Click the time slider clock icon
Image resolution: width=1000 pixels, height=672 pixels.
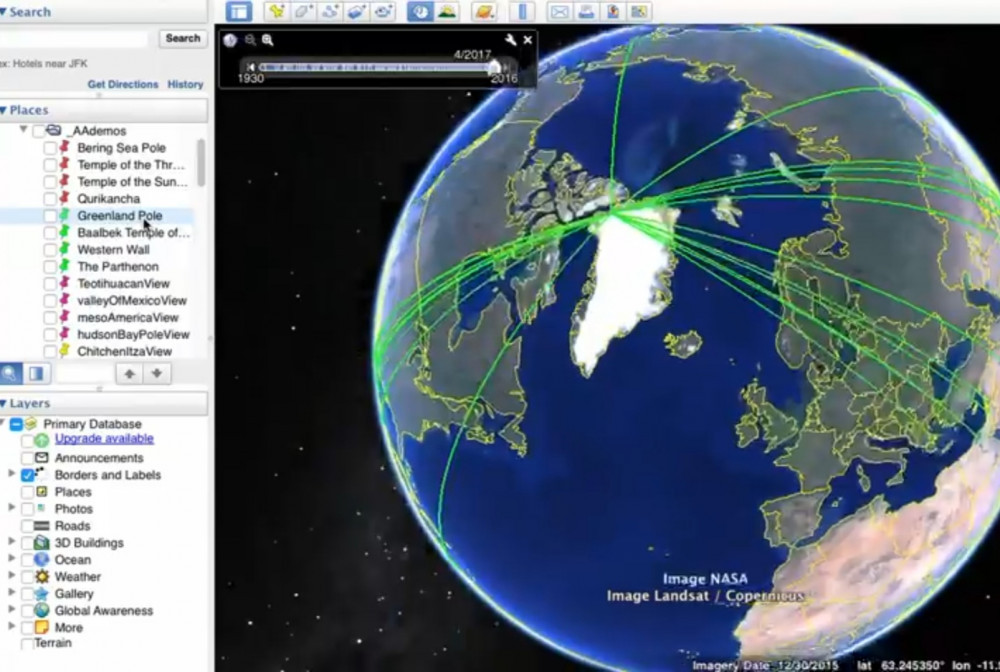[x=230, y=40]
